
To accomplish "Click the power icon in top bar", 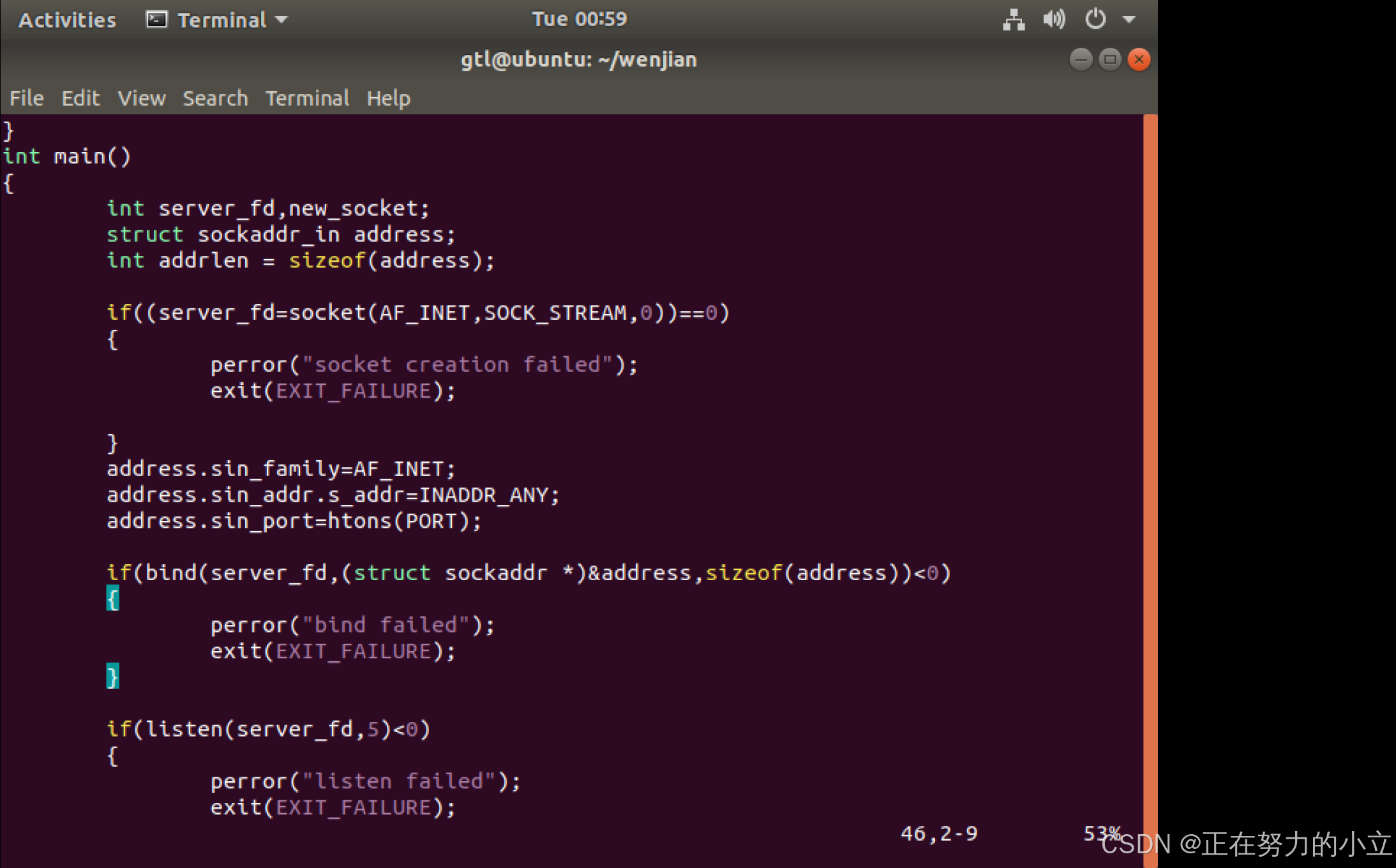I will [x=1095, y=19].
